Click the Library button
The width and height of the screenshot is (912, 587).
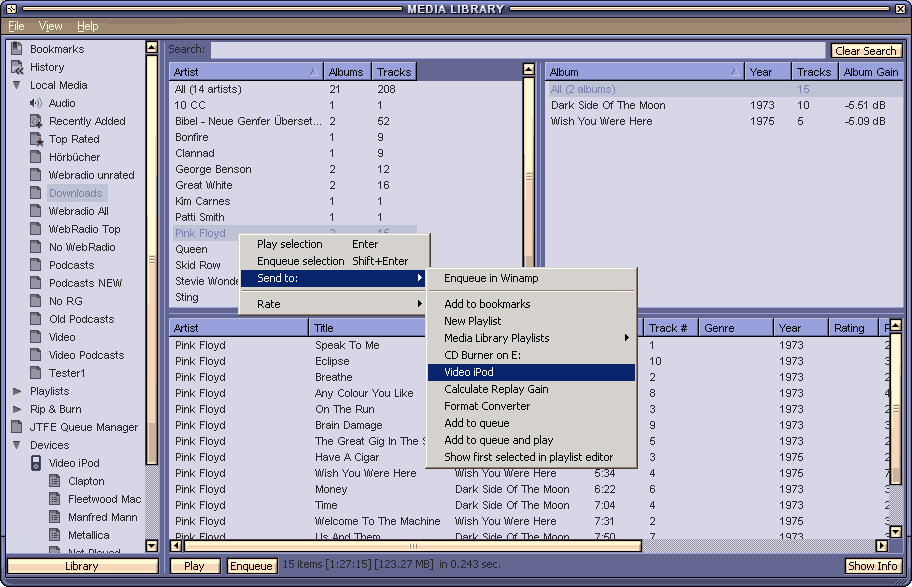click(81, 566)
